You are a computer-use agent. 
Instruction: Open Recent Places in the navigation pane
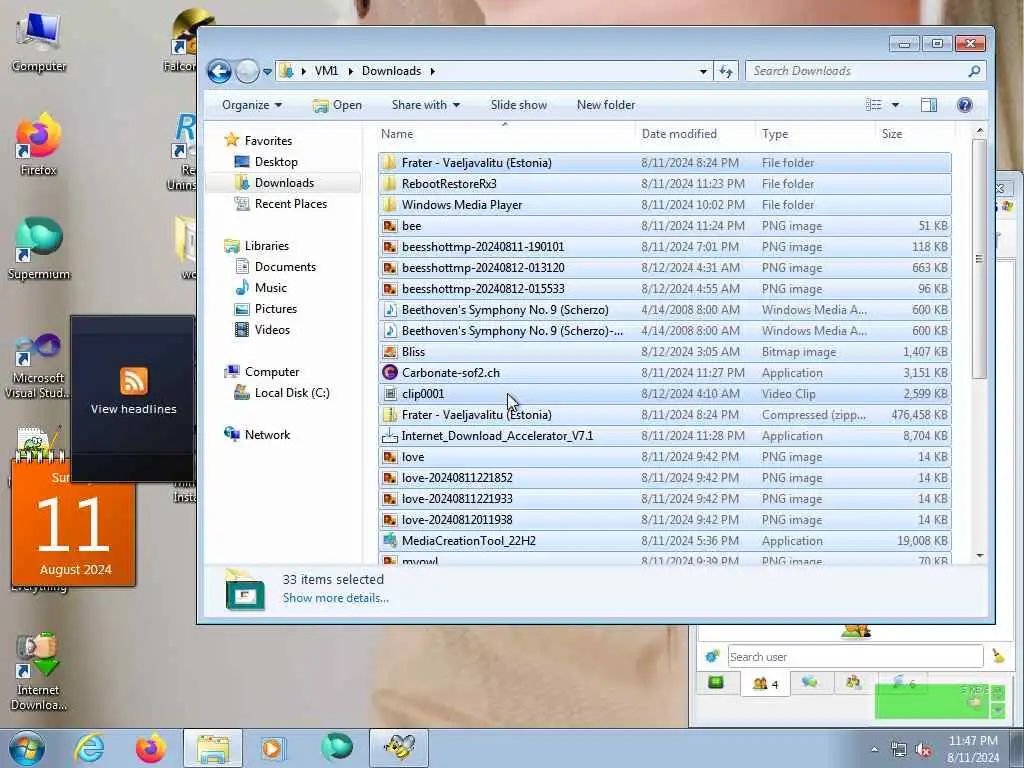tap(291, 204)
